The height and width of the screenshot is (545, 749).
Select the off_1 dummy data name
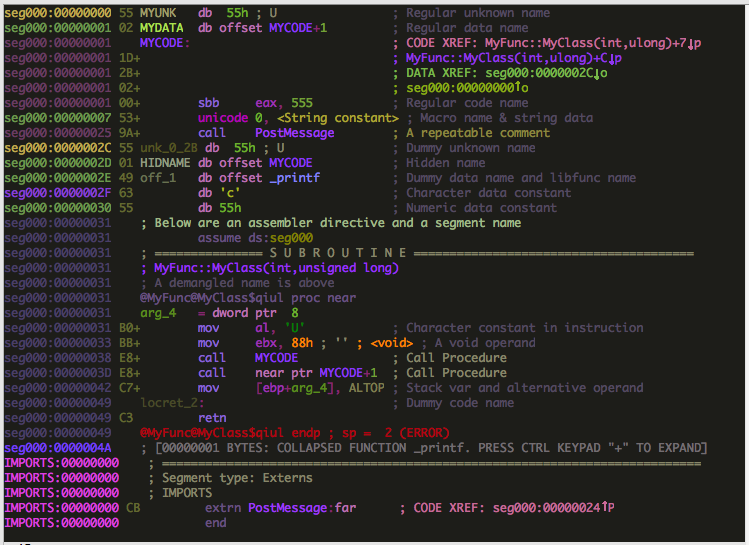pos(158,178)
